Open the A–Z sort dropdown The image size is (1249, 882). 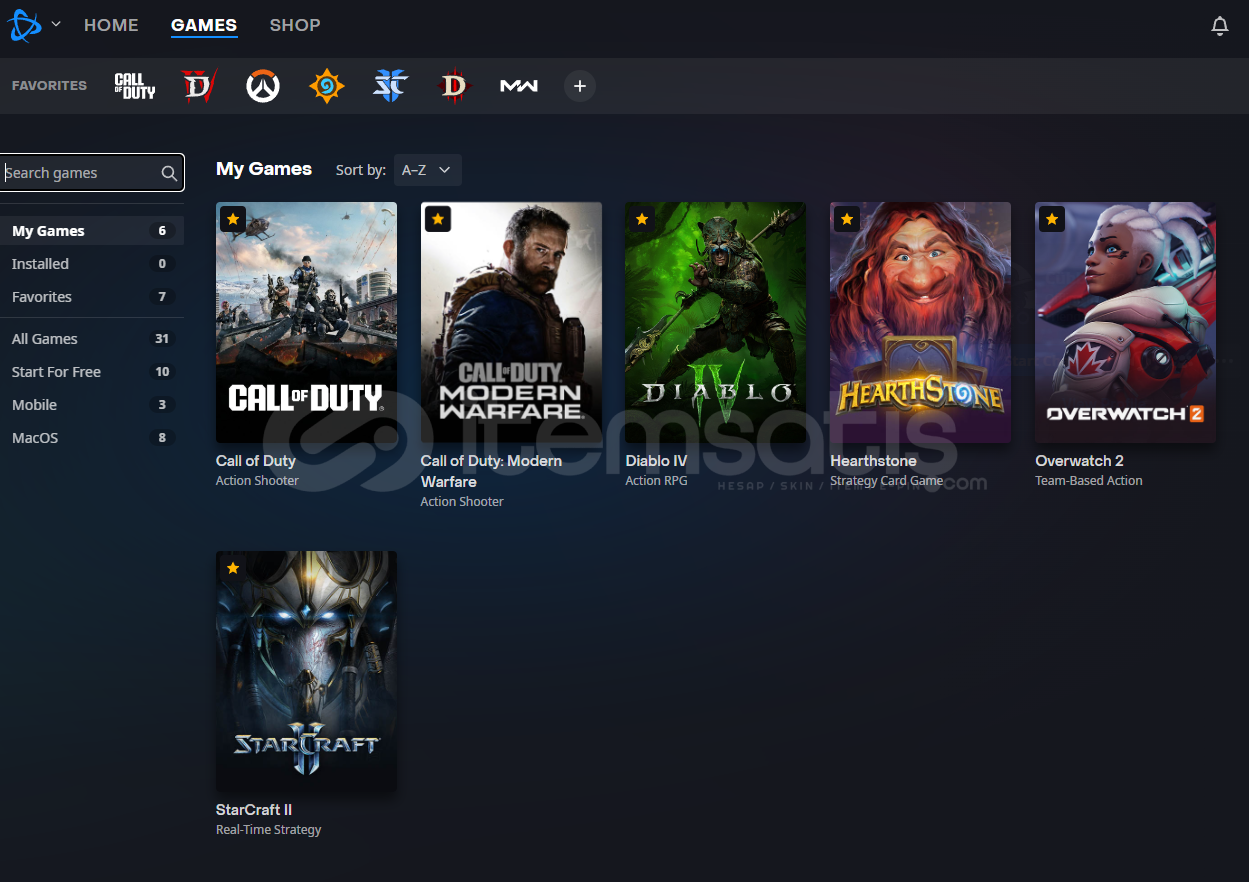(x=427, y=170)
